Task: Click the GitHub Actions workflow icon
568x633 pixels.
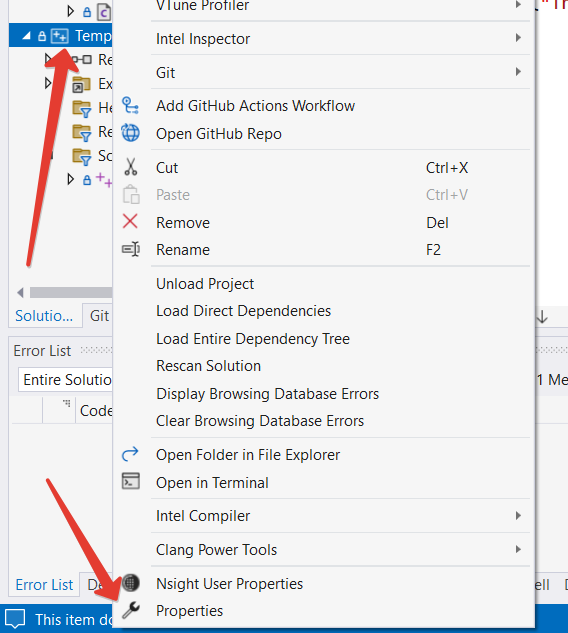Action: (130, 105)
